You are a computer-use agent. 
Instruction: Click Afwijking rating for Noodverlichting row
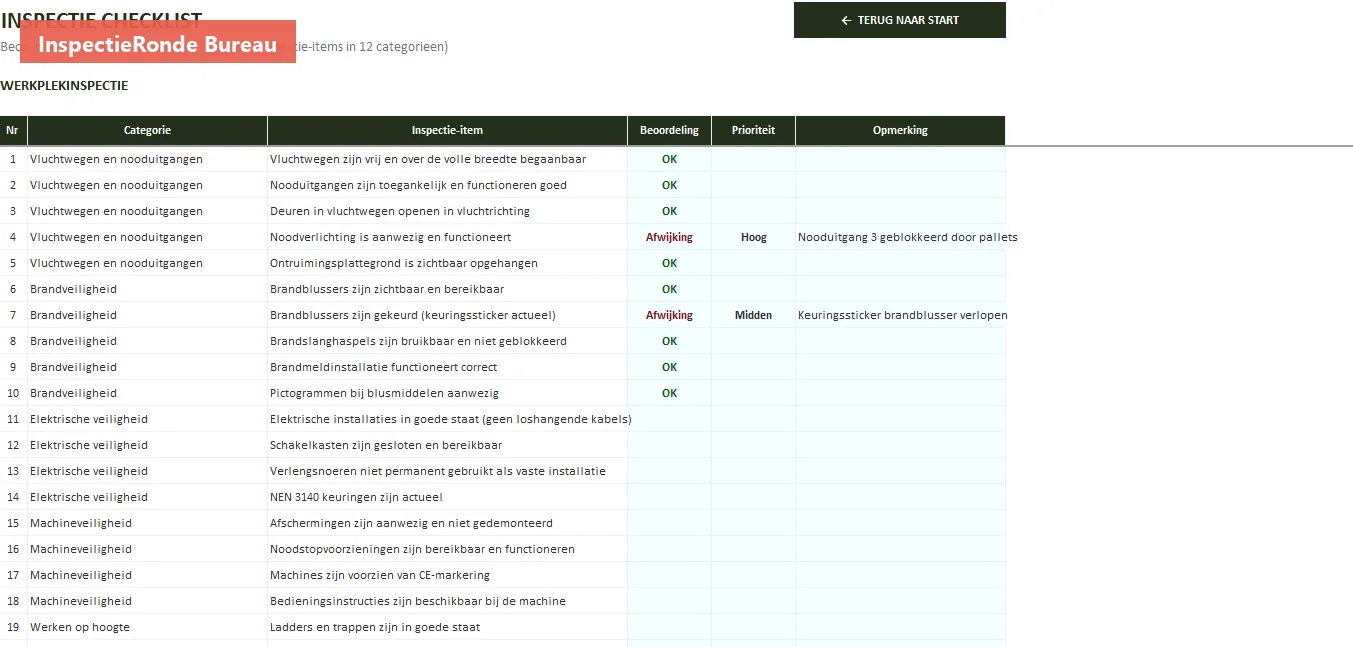tap(669, 237)
